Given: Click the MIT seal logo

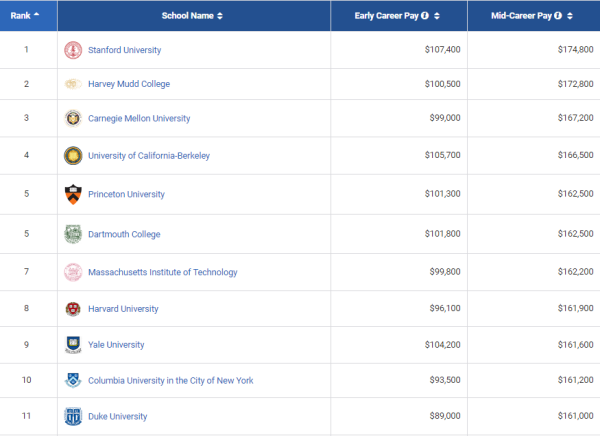Looking at the screenshot, I should [x=73, y=272].
